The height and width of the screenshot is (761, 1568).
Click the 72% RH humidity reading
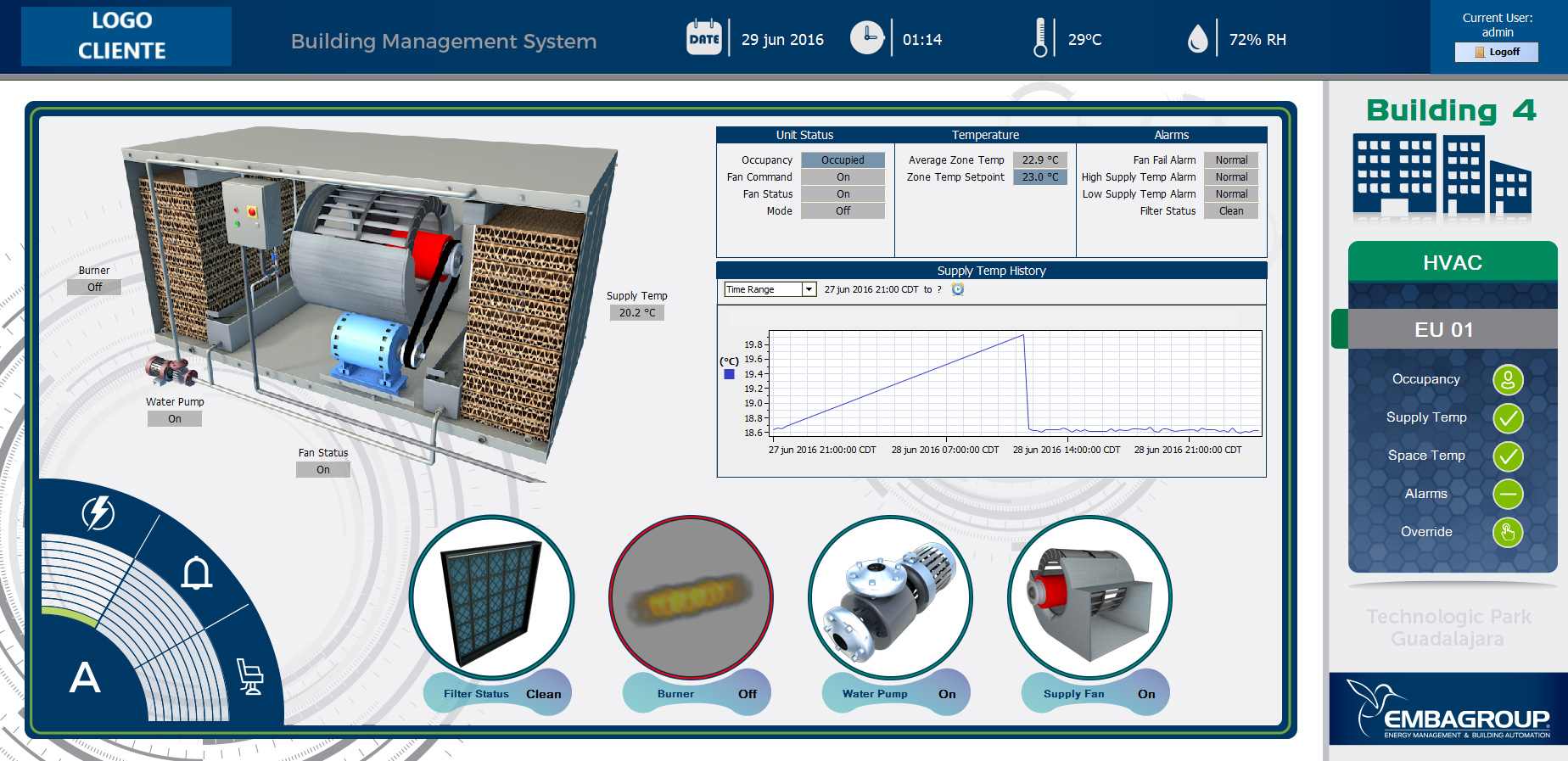click(x=1257, y=40)
